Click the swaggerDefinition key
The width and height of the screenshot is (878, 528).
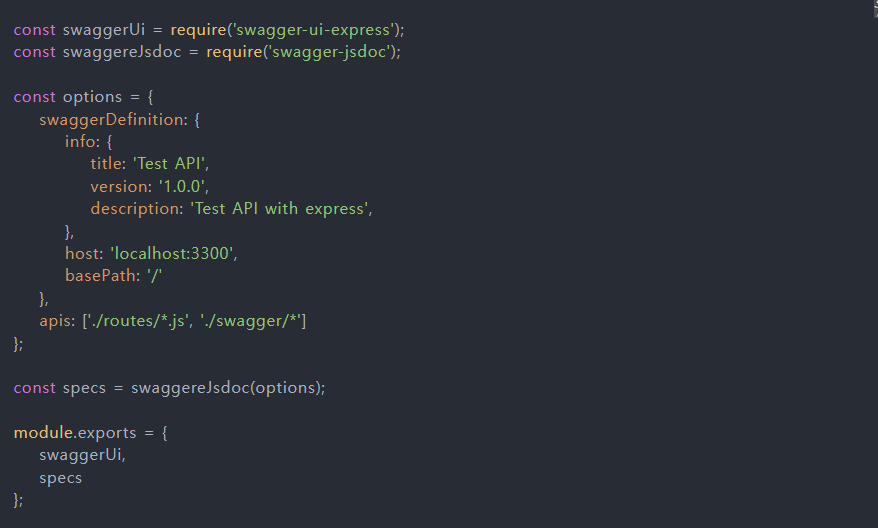click(x=111, y=119)
